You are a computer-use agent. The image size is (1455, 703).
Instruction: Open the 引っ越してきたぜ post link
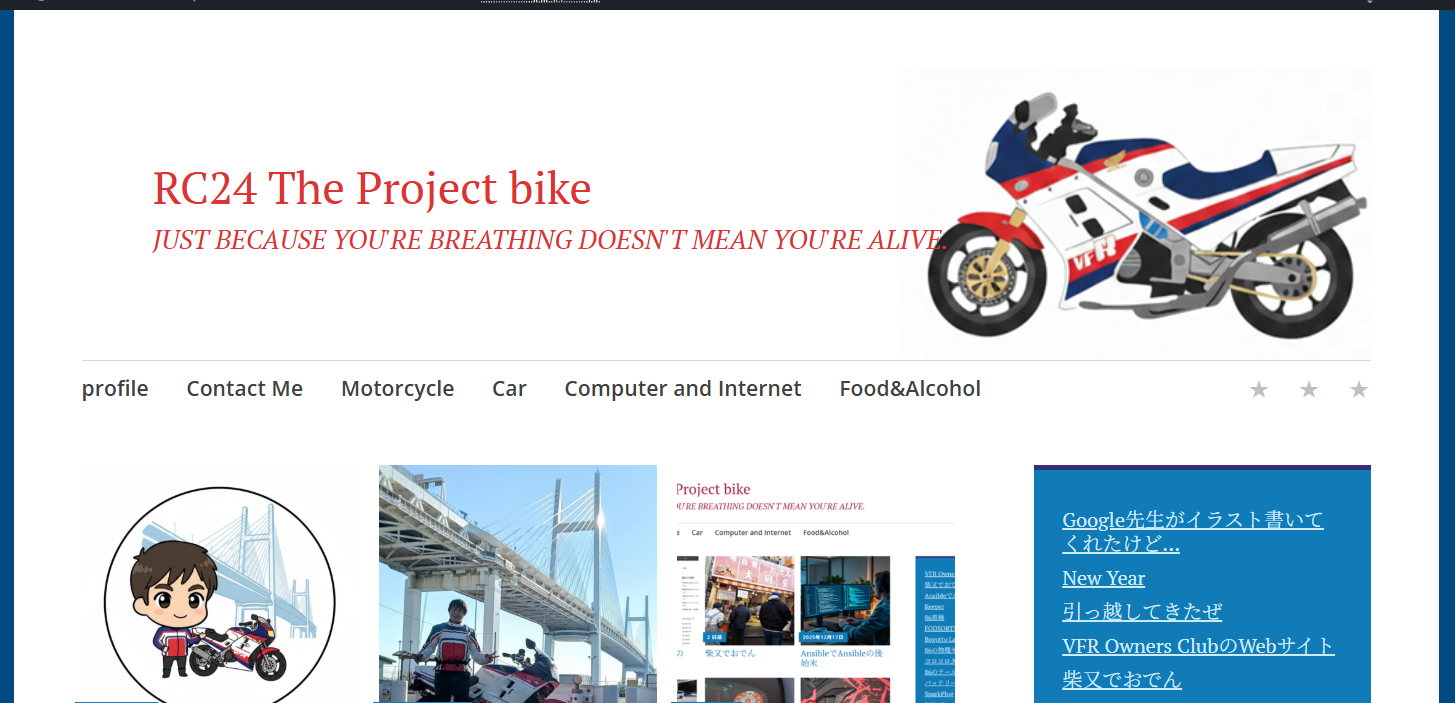pyautogui.click(x=1142, y=611)
